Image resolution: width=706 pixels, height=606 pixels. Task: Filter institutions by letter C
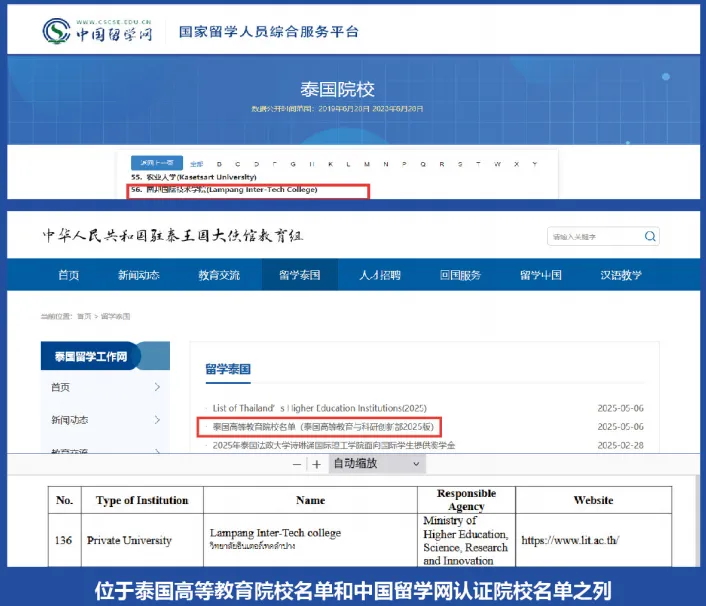(x=238, y=164)
